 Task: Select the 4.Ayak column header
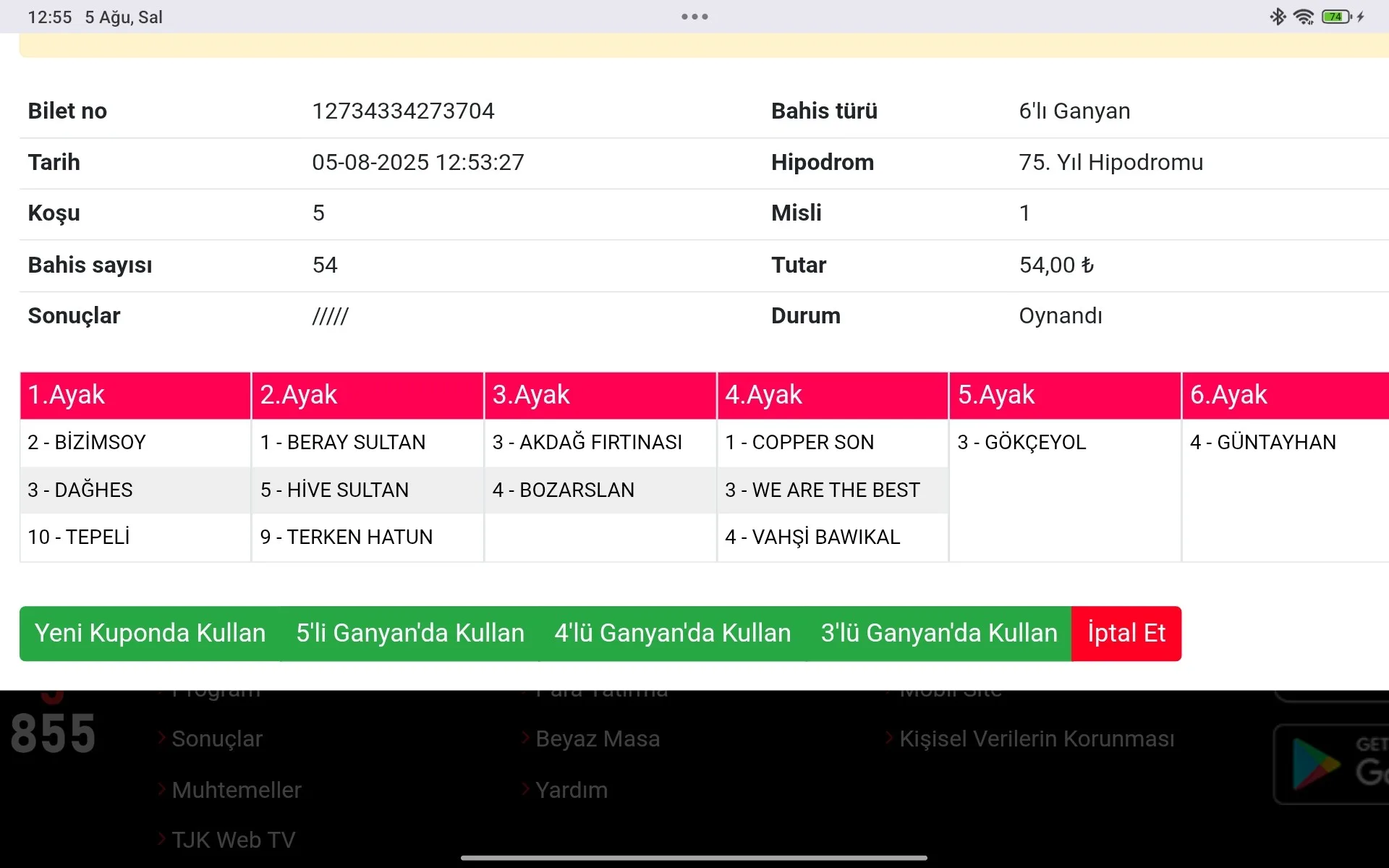point(832,395)
